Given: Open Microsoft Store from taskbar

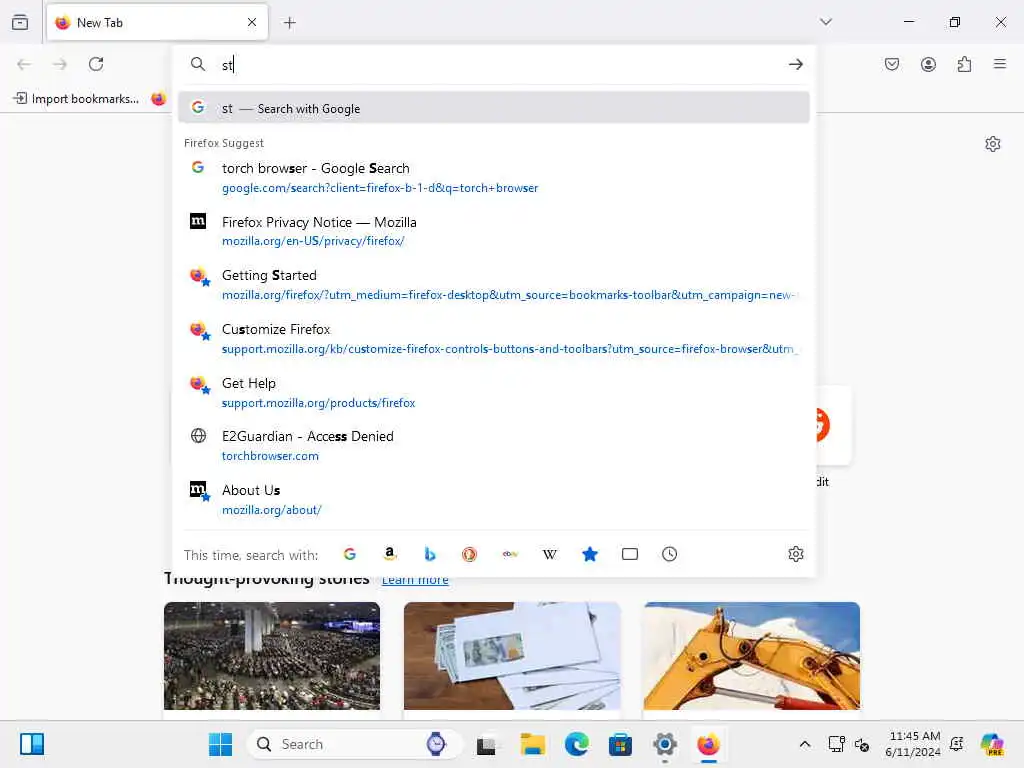Looking at the screenshot, I should [620, 744].
